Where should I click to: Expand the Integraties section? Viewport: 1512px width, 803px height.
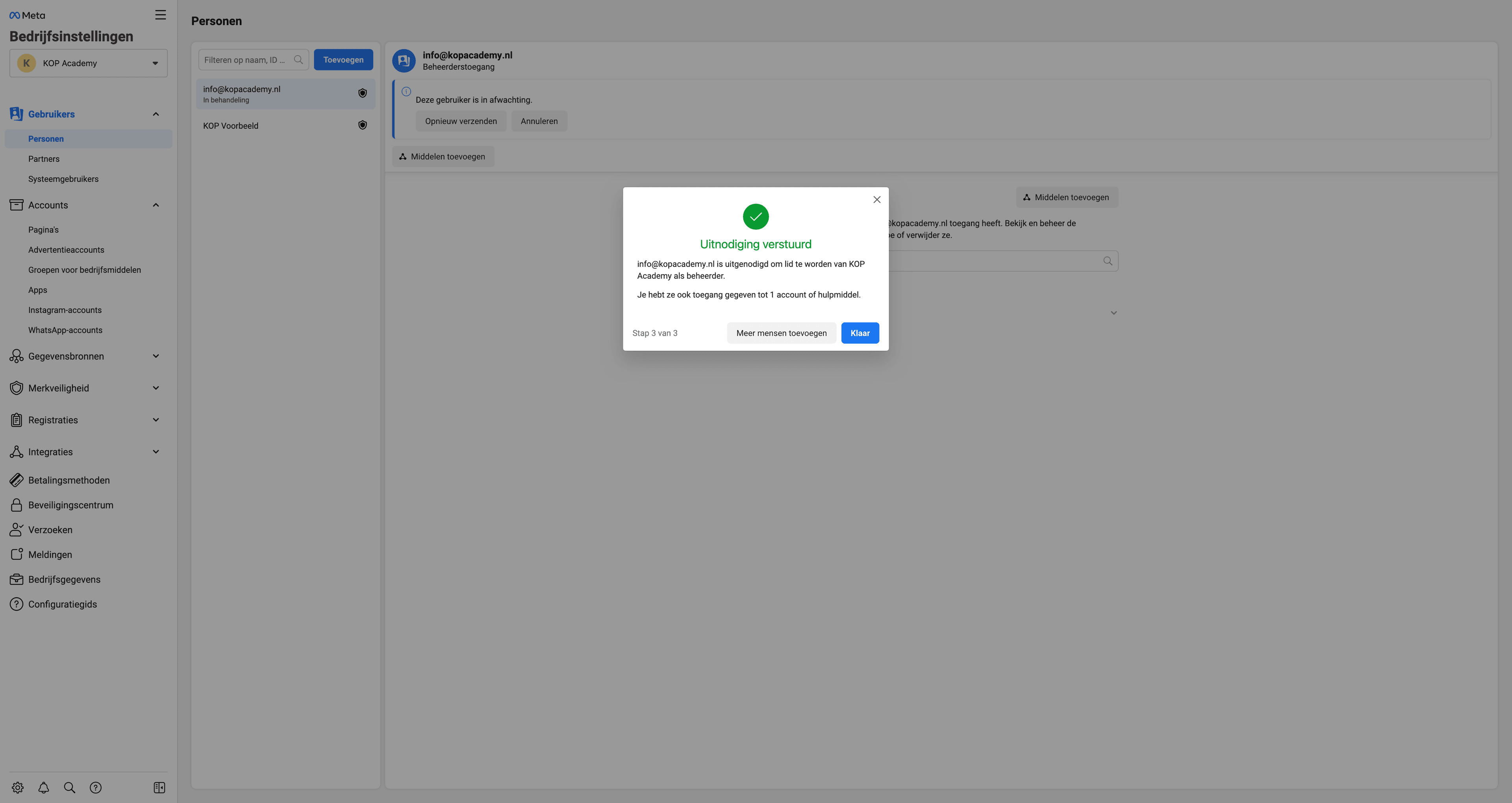point(156,452)
